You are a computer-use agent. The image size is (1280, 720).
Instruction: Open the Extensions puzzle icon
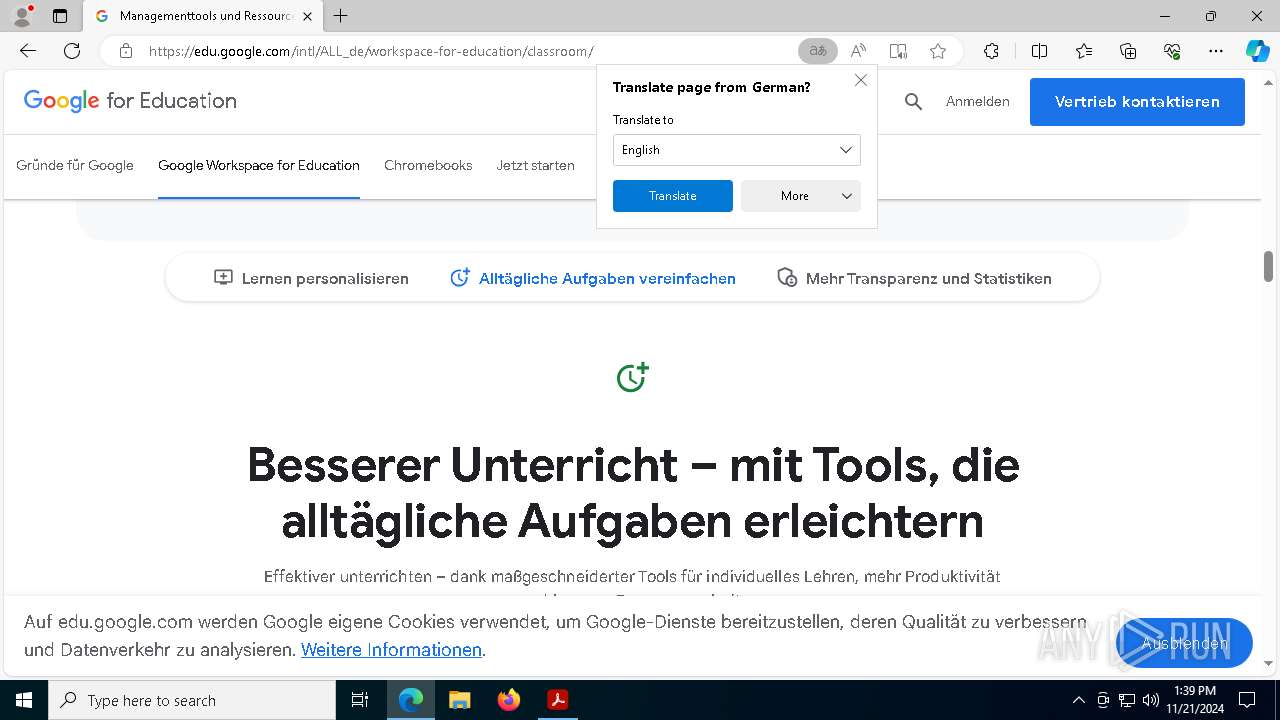pos(991,51)
